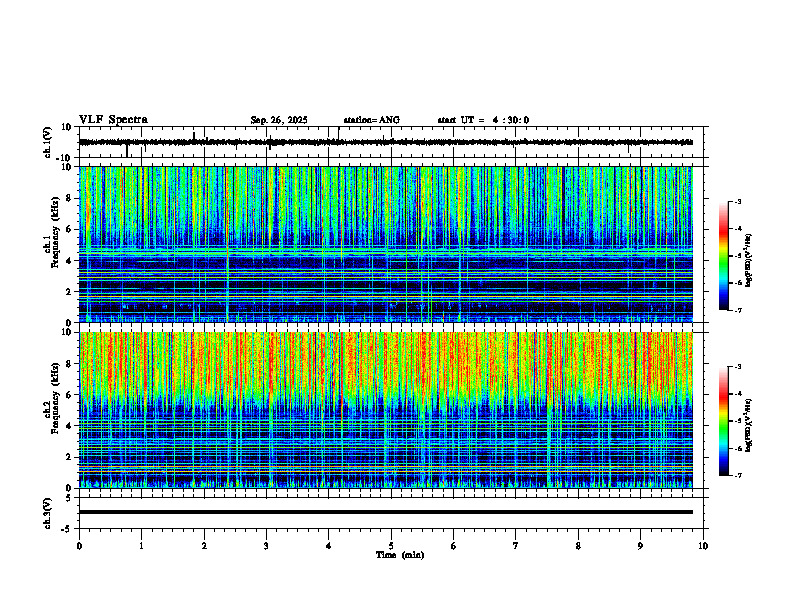Click the "7" tick on Time axis
This screenshot has width=792, height=612.
point(516,546)
